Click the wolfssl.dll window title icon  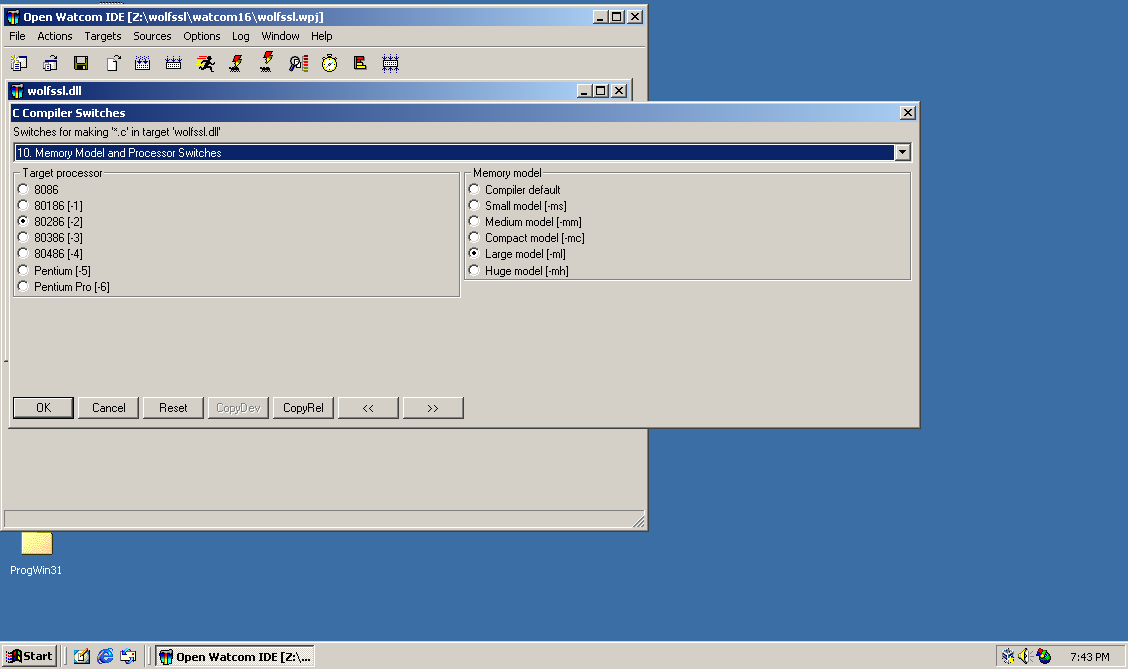[17, 91]
